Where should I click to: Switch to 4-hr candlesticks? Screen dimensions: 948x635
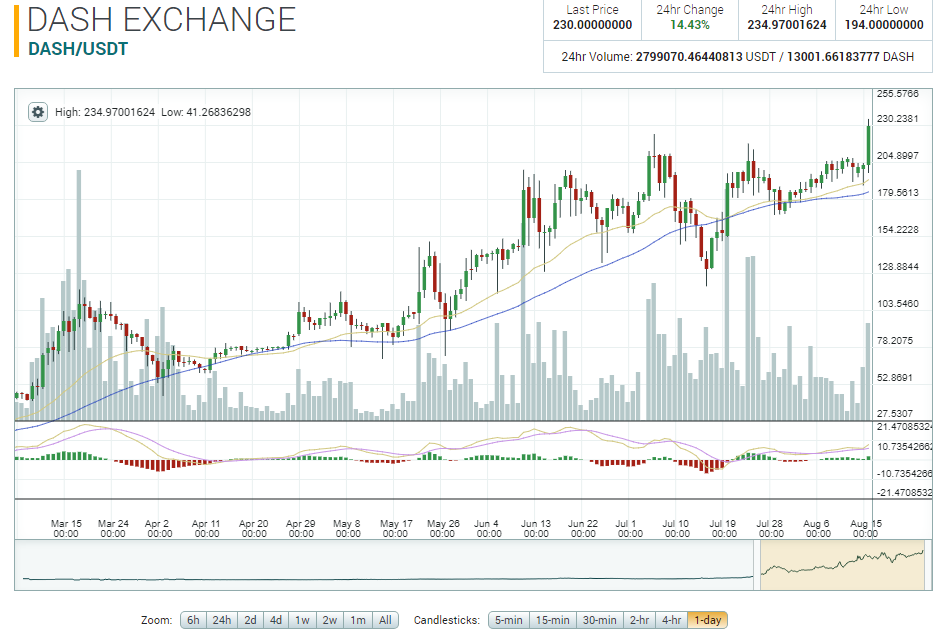(671, 620)
